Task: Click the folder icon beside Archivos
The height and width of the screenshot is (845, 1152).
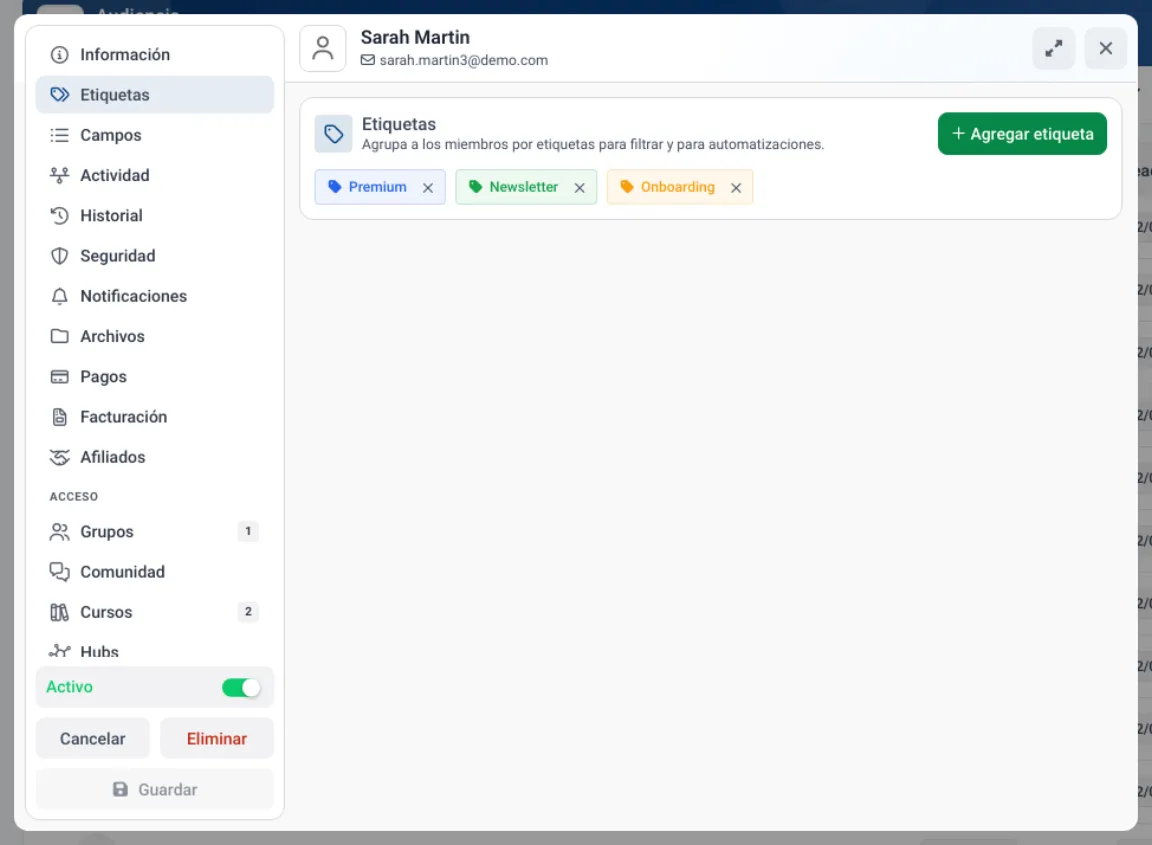Action: 60,337
